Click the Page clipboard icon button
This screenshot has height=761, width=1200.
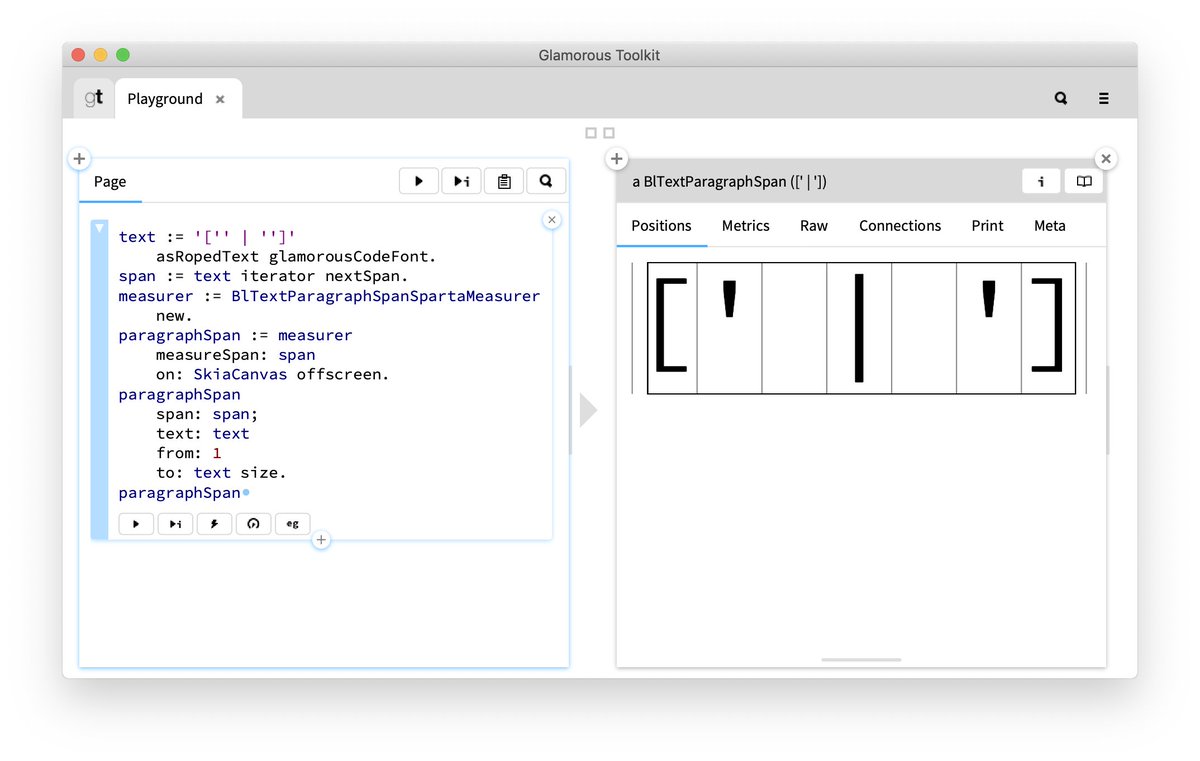click(x=504, y=181)
